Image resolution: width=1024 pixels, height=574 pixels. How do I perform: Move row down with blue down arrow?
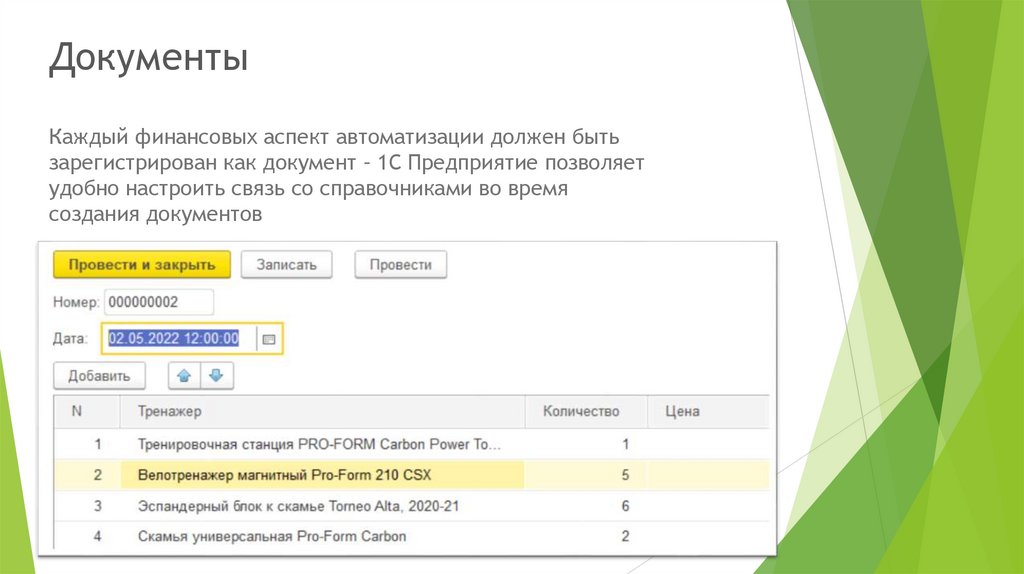coord(217,376)
